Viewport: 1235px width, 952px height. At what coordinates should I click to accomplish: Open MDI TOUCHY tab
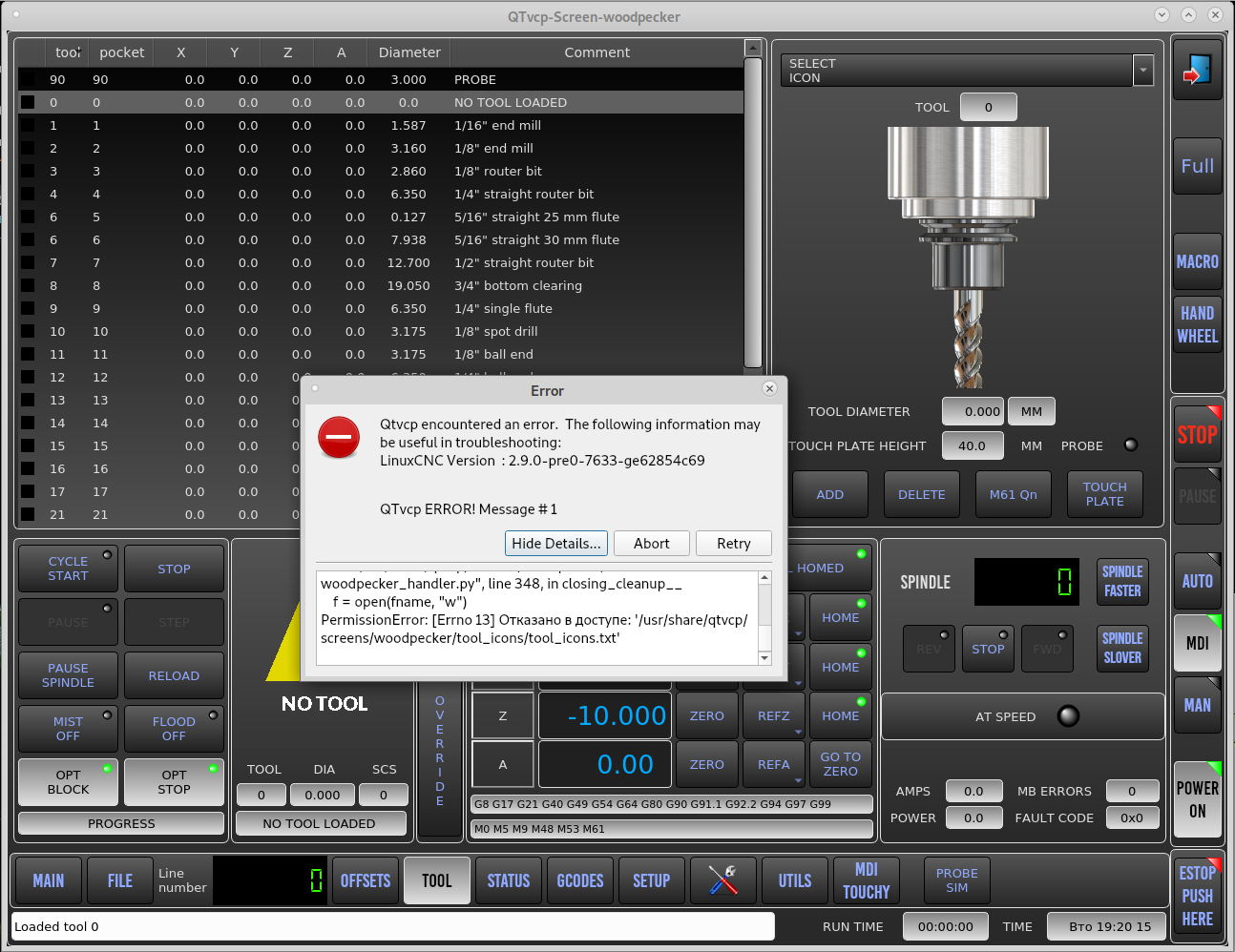[867, 880]
